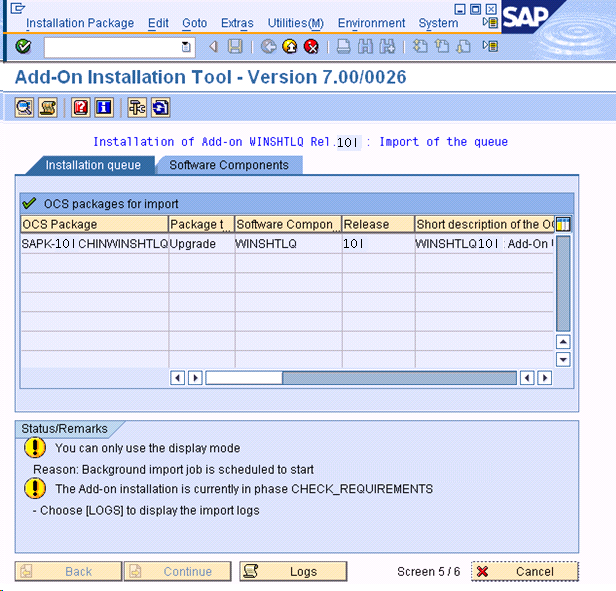This screenshot has width=616, height=591.
Task: Click the yellow Exit arrow icon
Action: coord(290,47)
